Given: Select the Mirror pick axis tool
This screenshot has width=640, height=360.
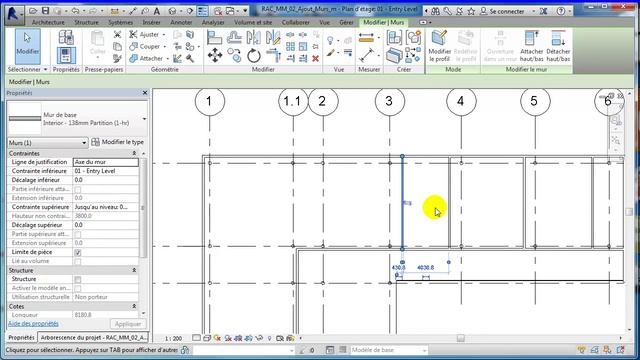Looking at the screenshot, I should pyautogui.click(x=253, y=38).
